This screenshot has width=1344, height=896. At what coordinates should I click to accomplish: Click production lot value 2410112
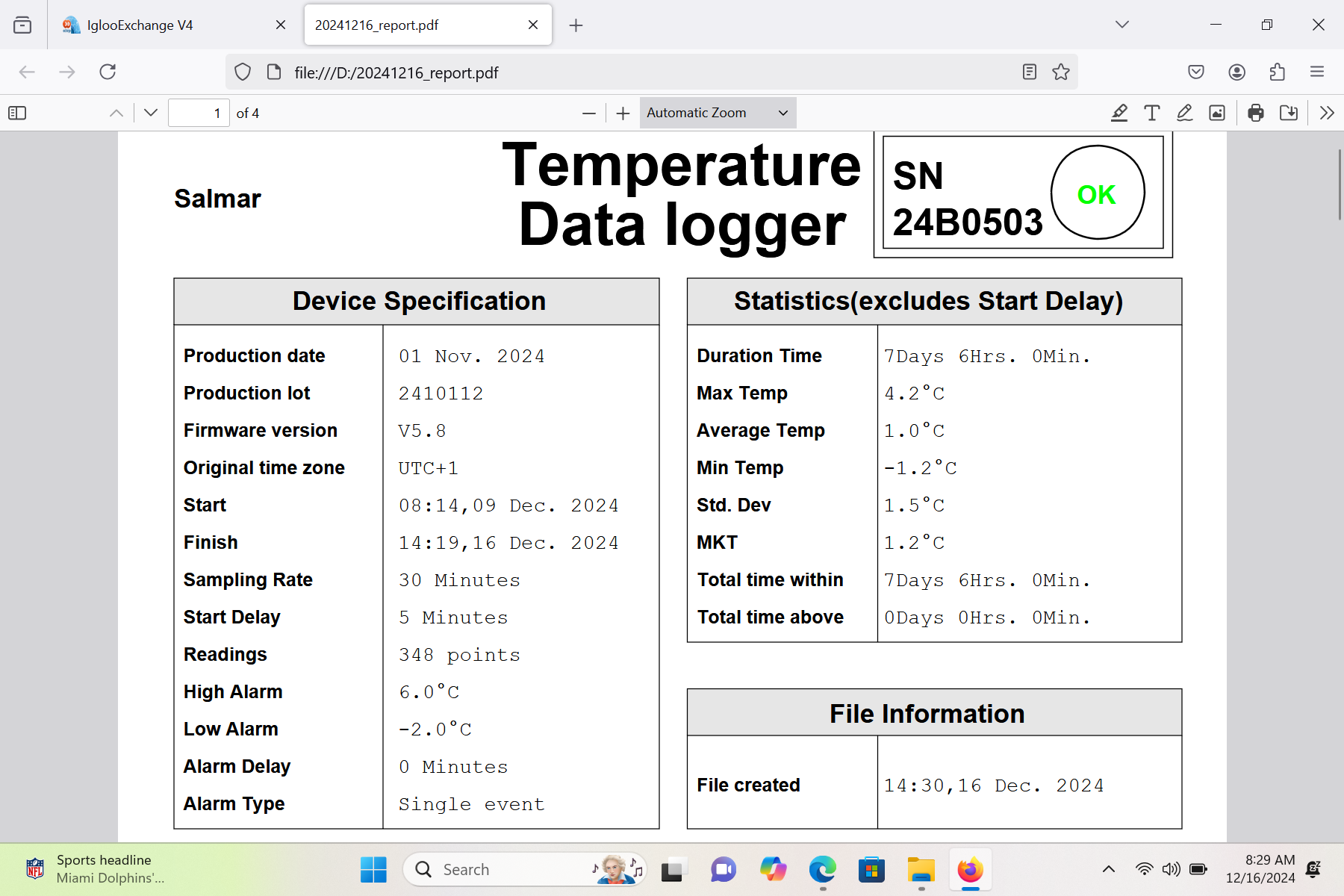(x=441, y=393)
